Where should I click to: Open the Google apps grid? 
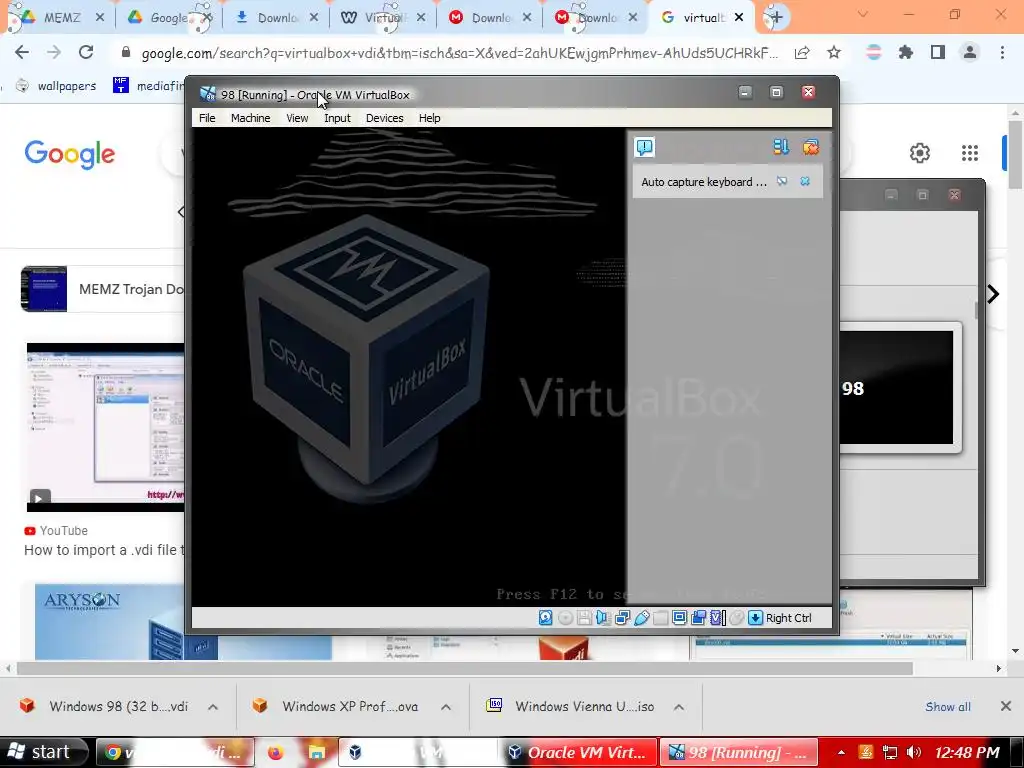pyautogui.click(x=970, y=153)
